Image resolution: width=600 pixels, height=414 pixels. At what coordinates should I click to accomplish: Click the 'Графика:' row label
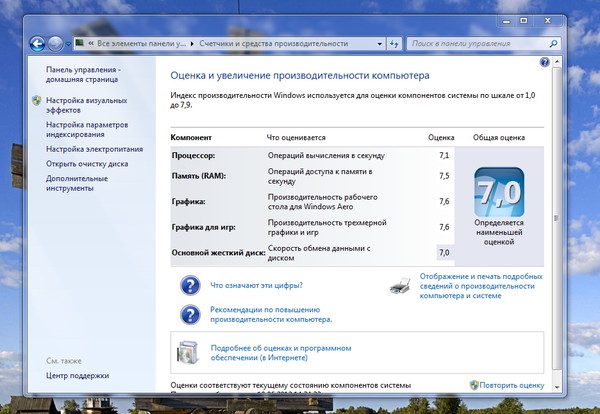coord(188,202)
